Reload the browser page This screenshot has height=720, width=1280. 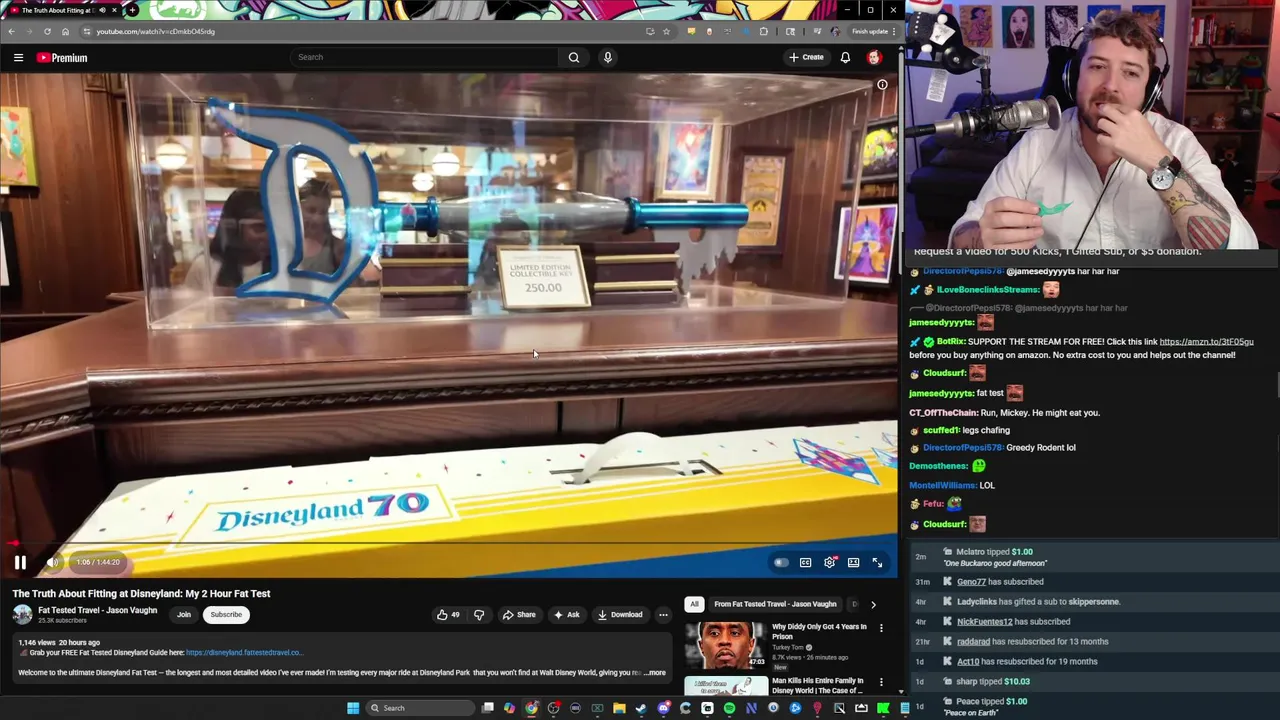pyautogui.click(x=47, y=31)
